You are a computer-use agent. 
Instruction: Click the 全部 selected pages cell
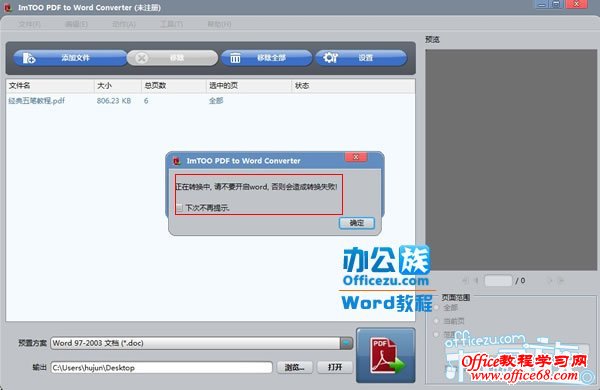tap(216, 101)
